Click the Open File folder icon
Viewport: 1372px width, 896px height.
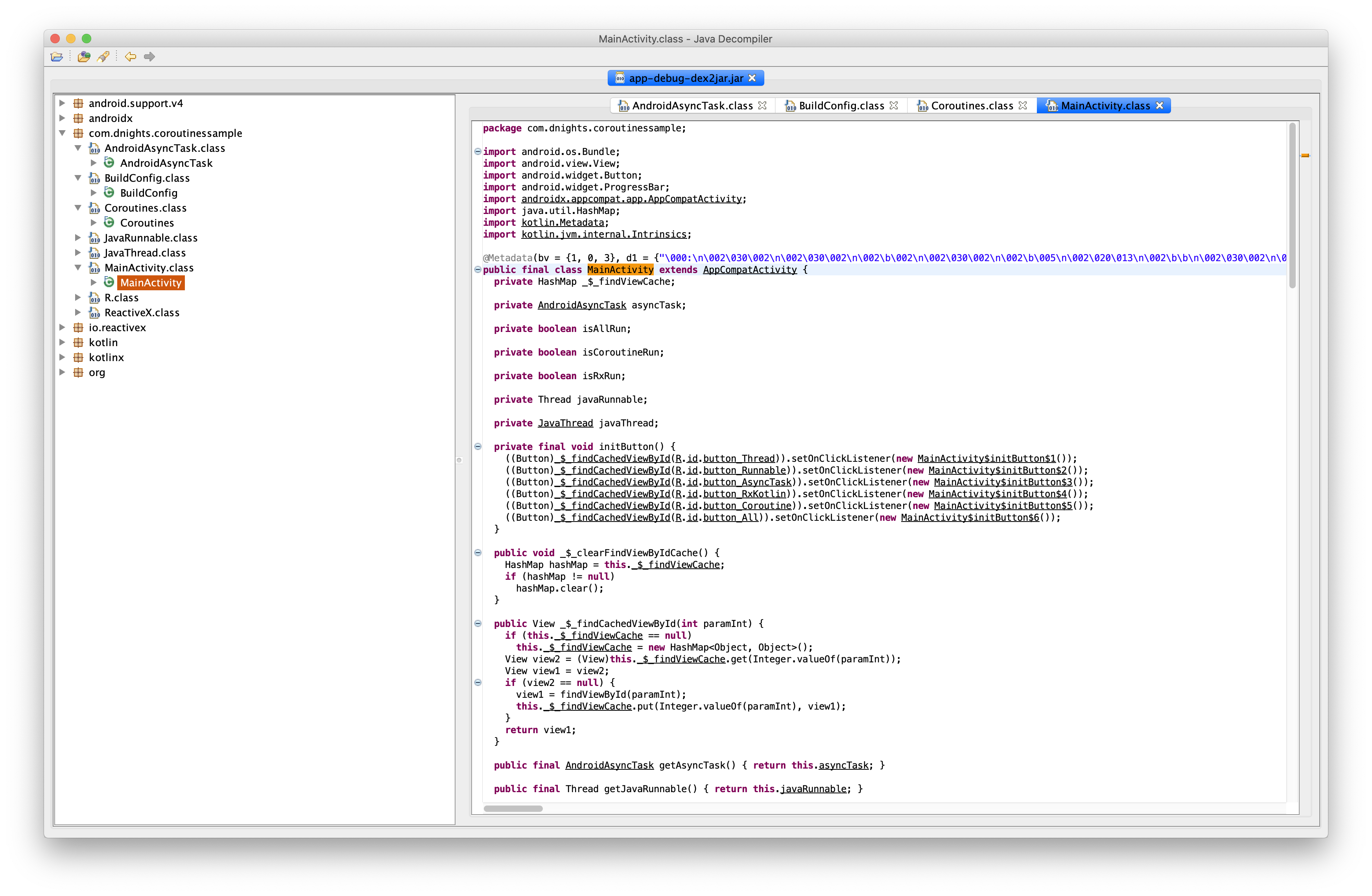[x=57, y=57]
